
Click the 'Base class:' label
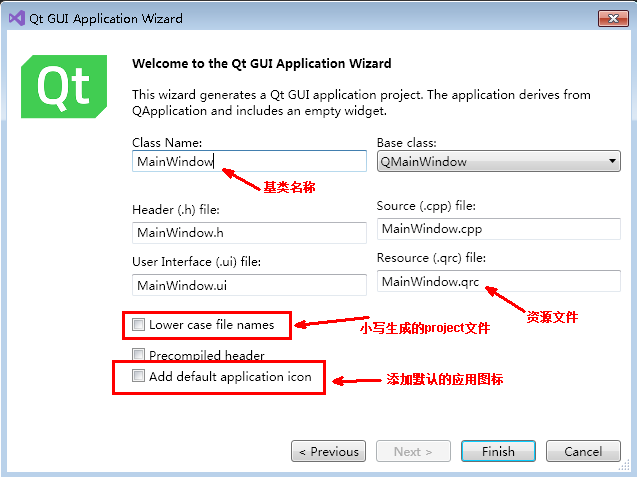(x=407, y=143)
